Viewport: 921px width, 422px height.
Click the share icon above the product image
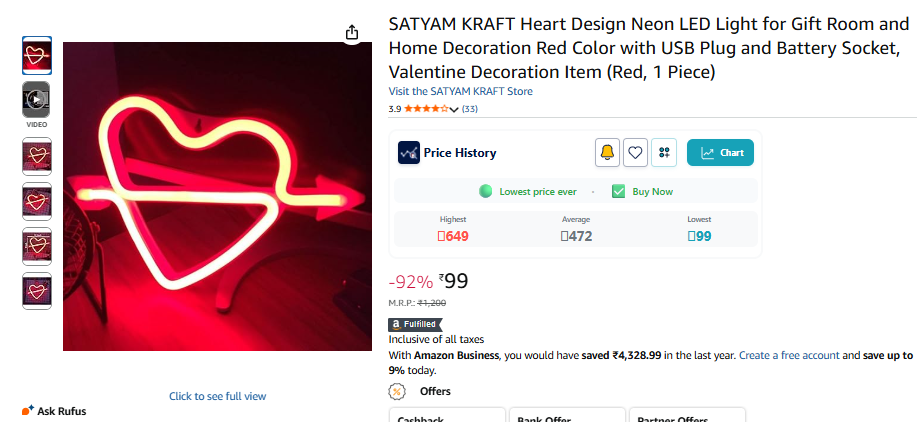pos(352,33)
